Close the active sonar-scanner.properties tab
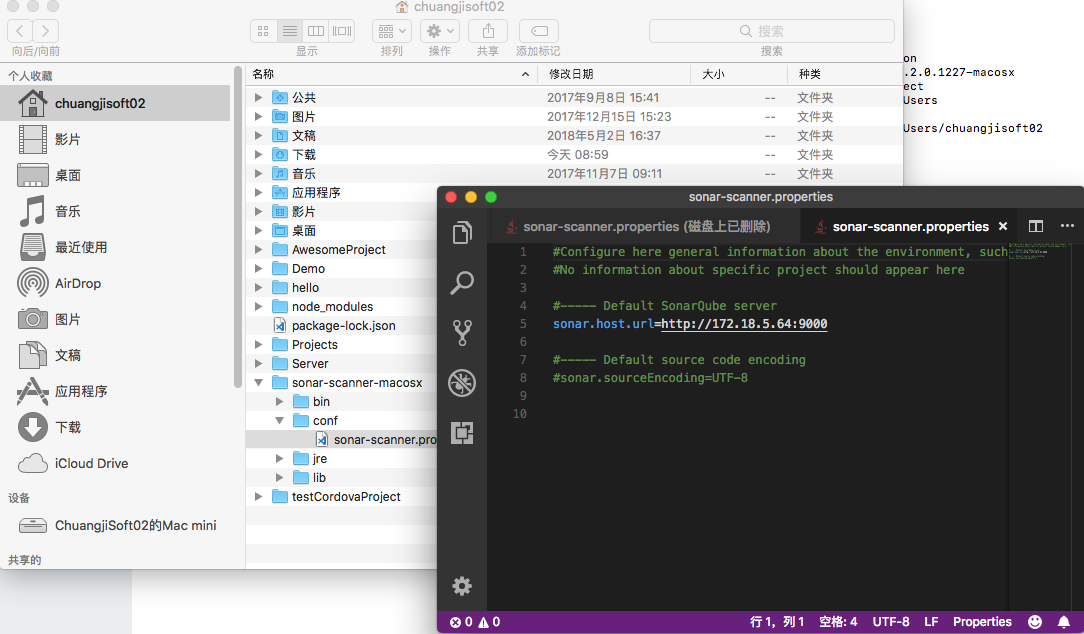Screen dimensions: 1084x634 (x=1002, y=226)
